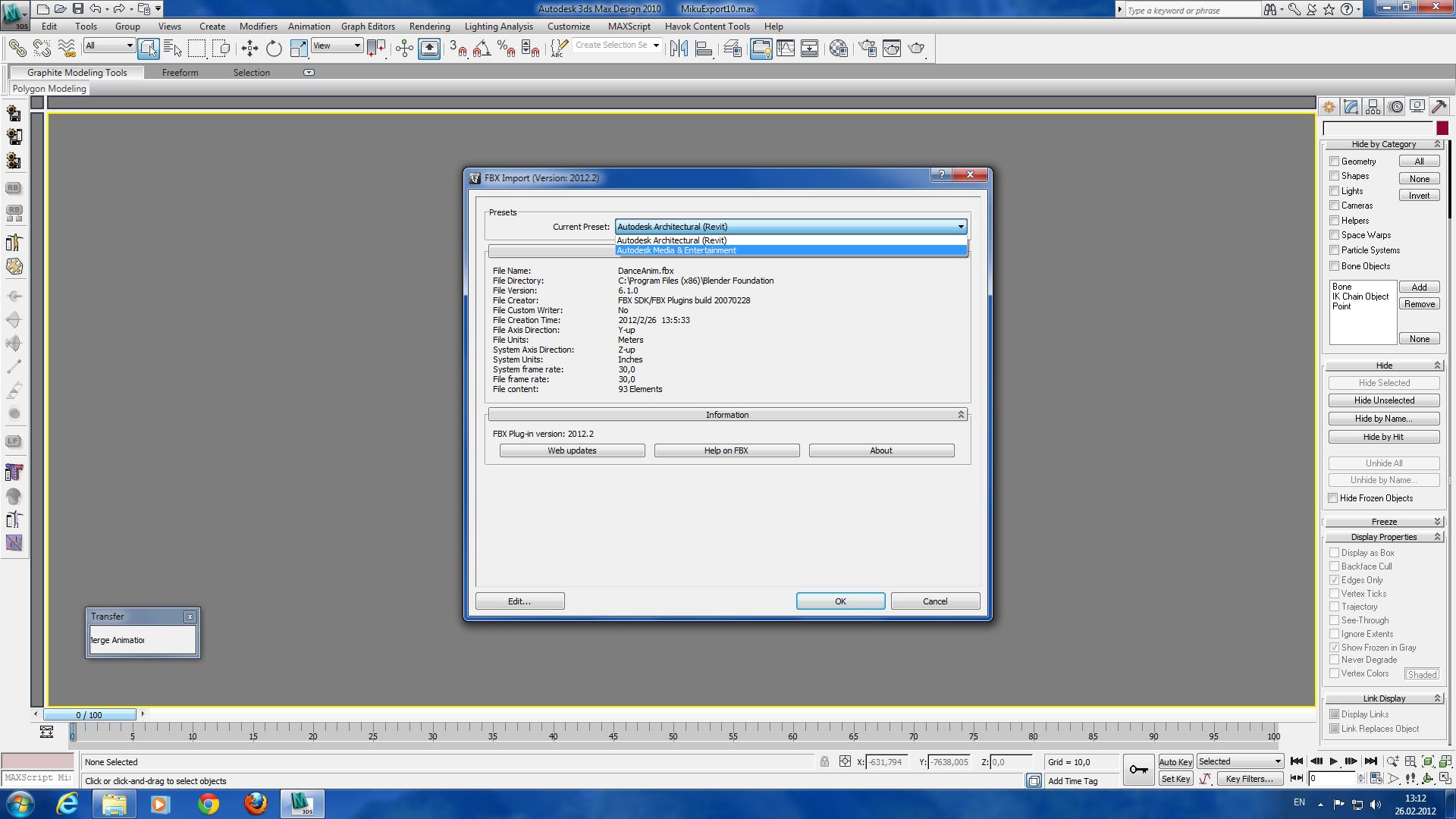Check the Geometry hide category box
Viewport: 1456px width, 819px height.
1334,162
